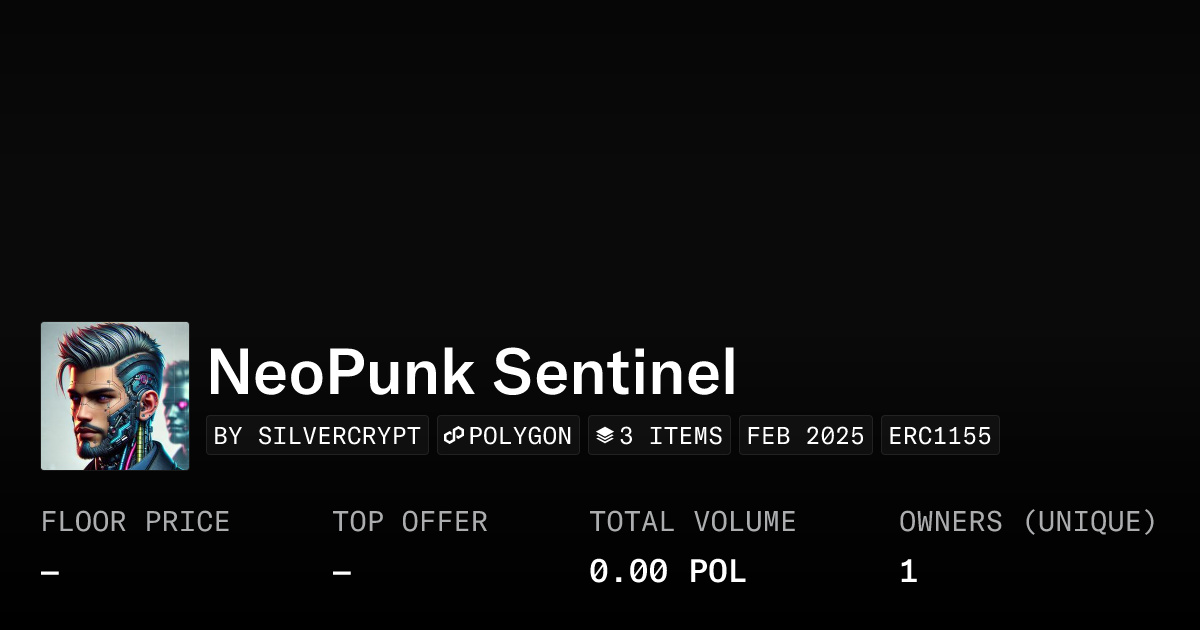Click the chain-link icon in the Polygon badge
The width and height of the screenshot is (1200, 630).
[455, 435]
